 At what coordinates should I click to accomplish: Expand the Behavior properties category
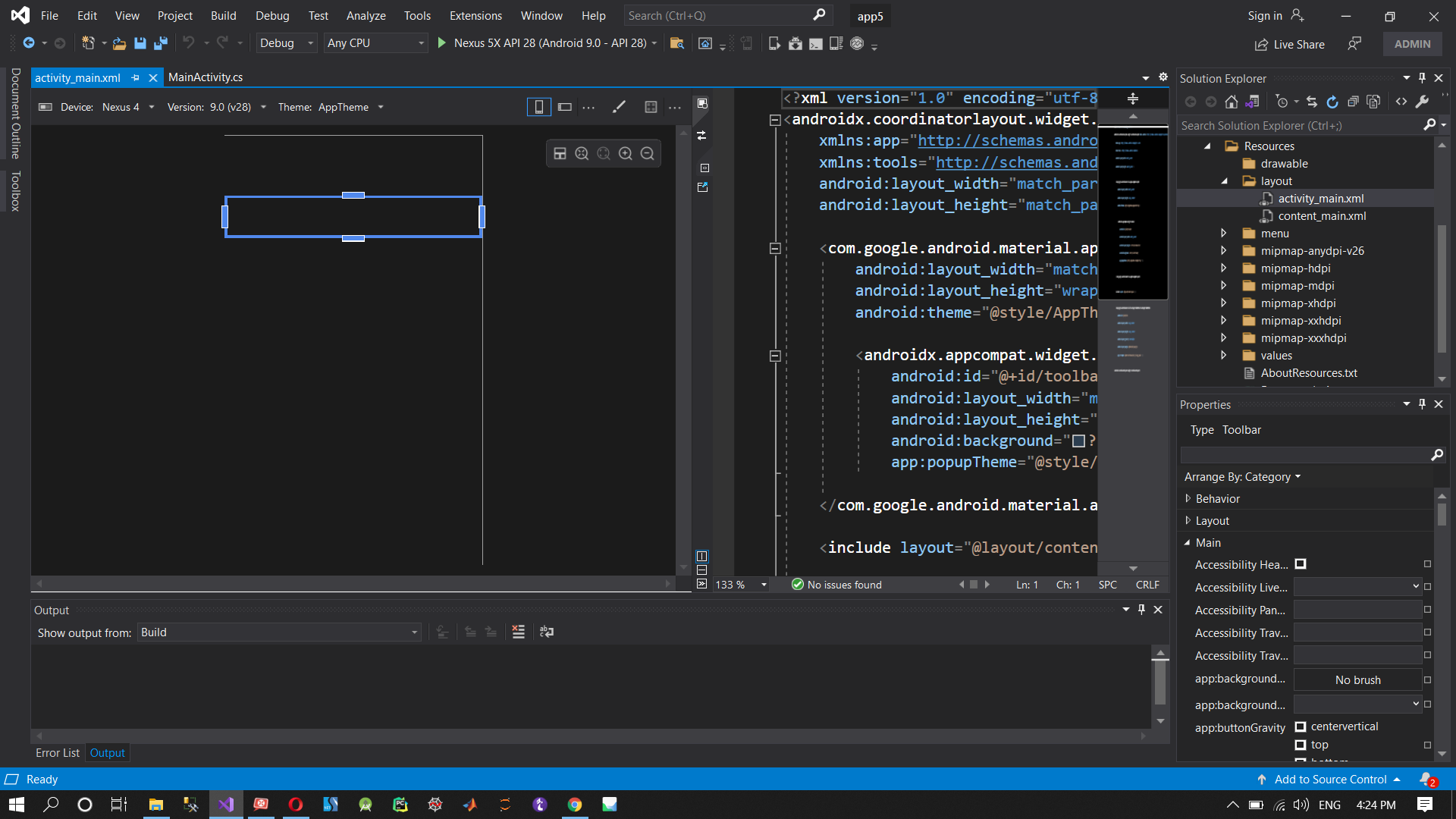coord(1188,499)
